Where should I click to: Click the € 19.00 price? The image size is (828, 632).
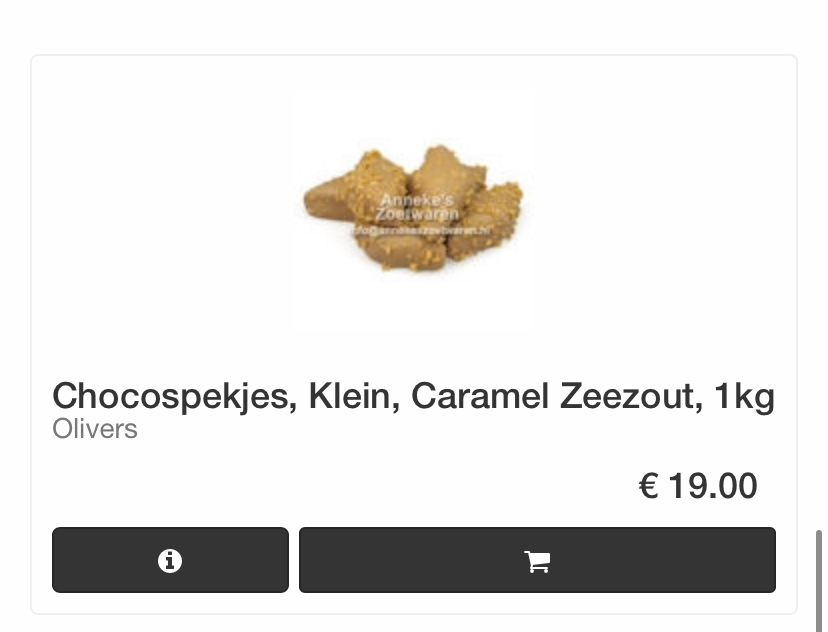click(x=698, y=486)
